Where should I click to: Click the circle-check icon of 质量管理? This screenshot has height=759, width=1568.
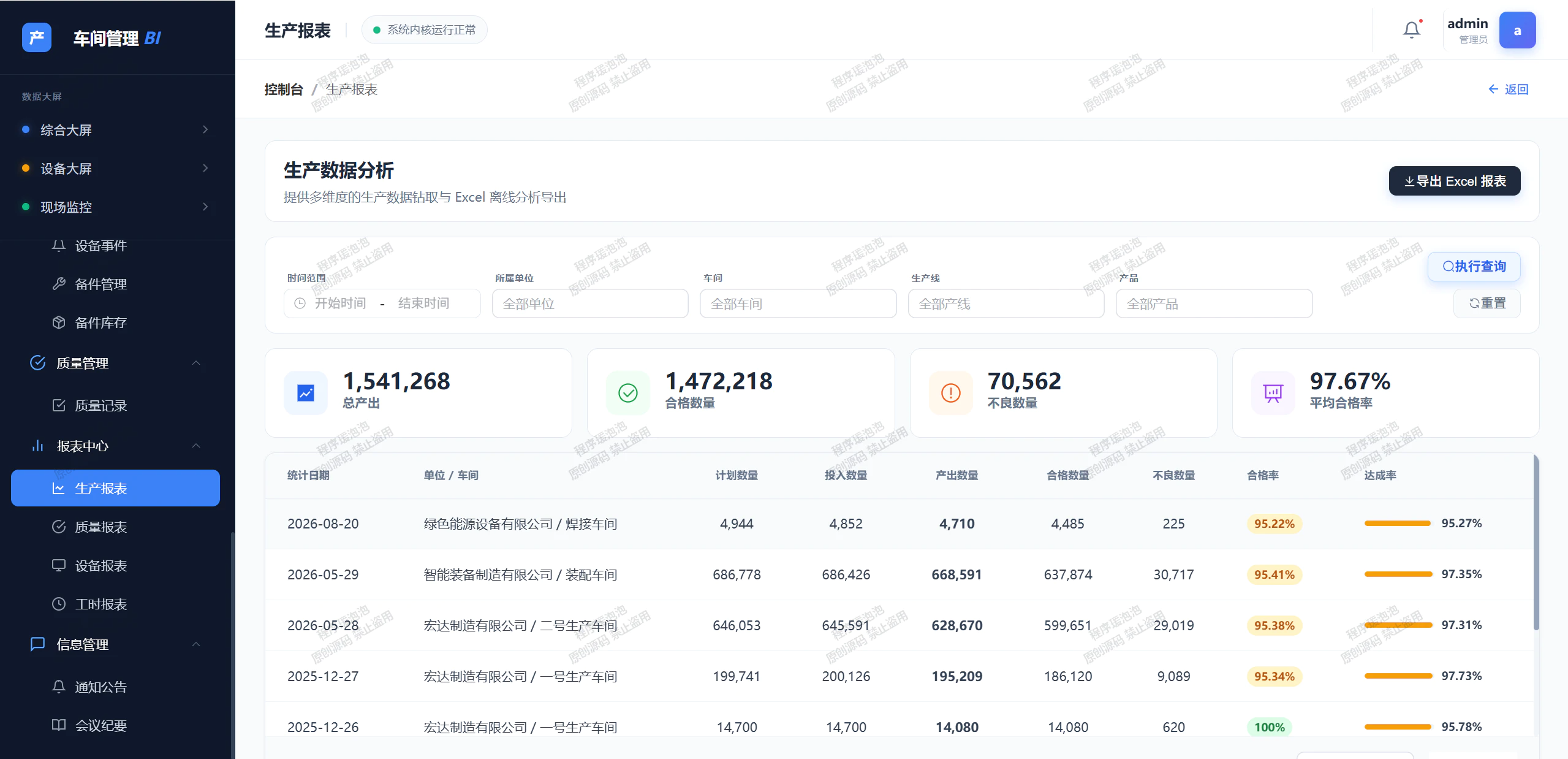[x=37, y=363]
